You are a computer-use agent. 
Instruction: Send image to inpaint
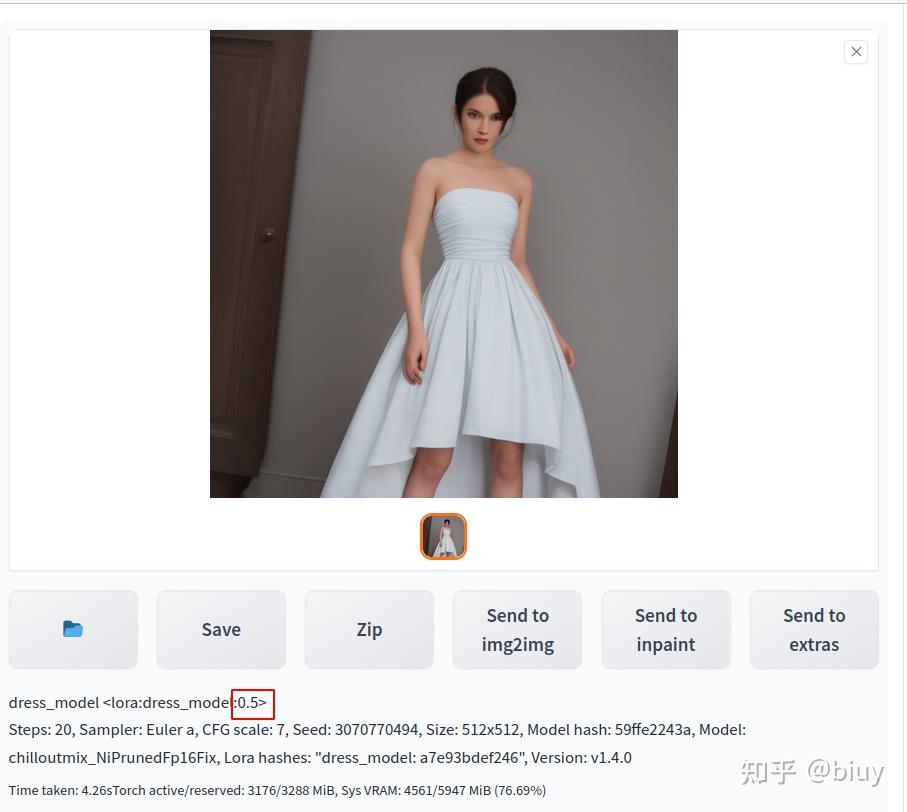666,629
